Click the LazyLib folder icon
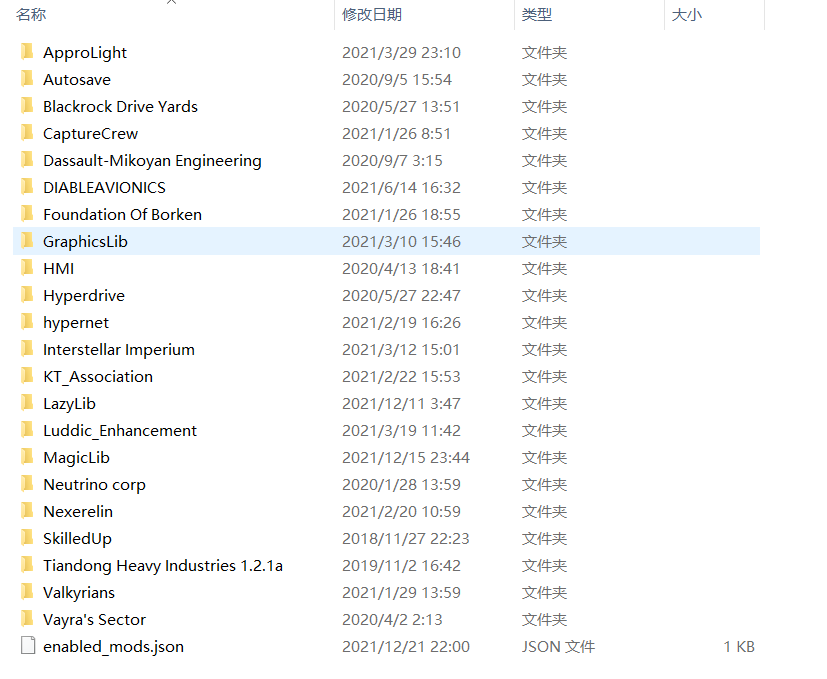This screenshot has height=679, width=827. (x=27, y=403)
